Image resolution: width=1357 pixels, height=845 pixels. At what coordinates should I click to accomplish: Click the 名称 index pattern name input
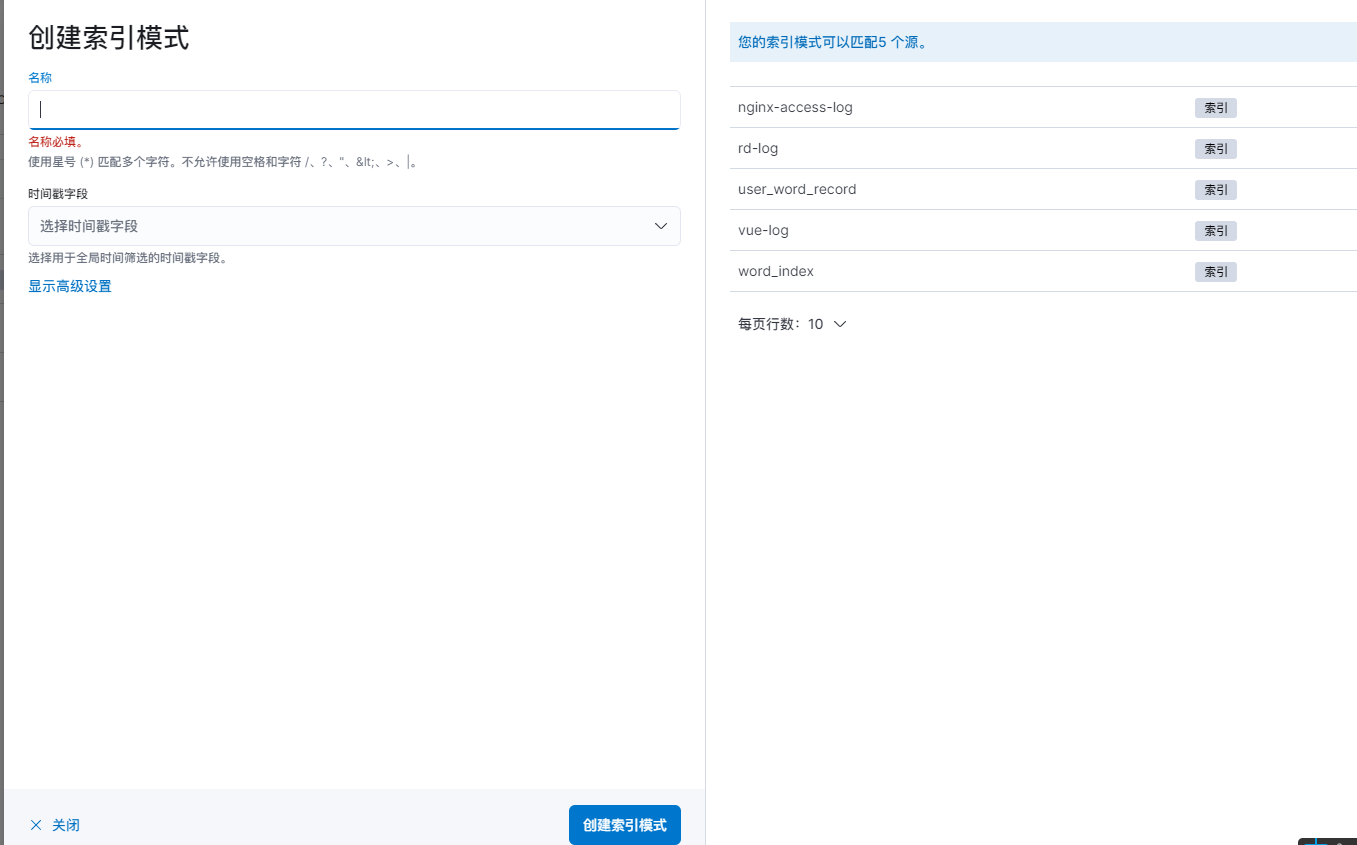(354, 110)
